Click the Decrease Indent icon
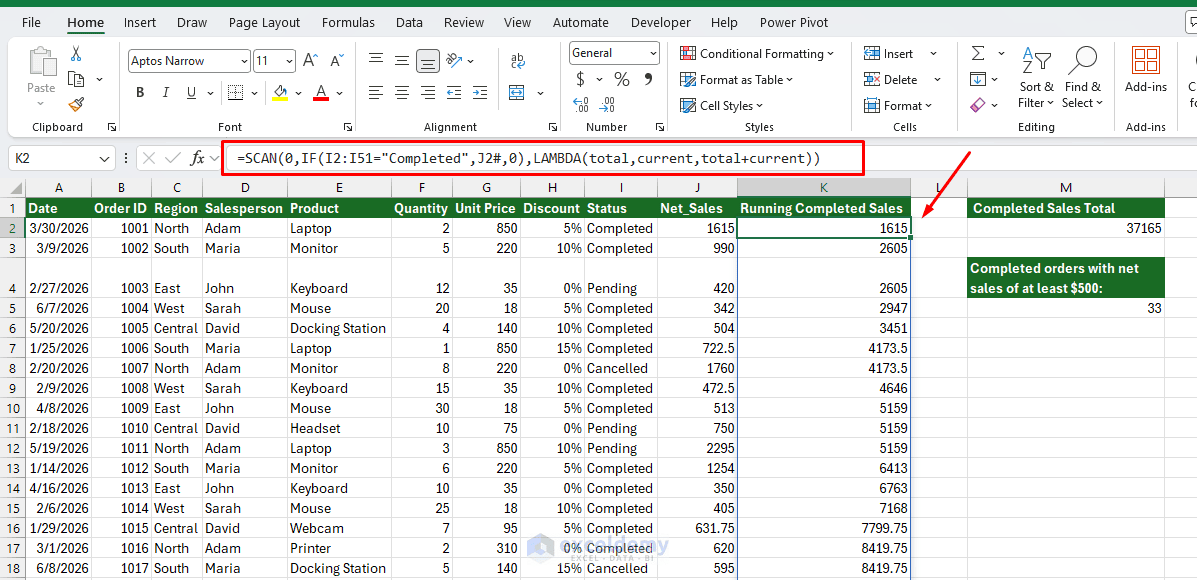This screenshot has width=1197, height=580. point(454,92)
